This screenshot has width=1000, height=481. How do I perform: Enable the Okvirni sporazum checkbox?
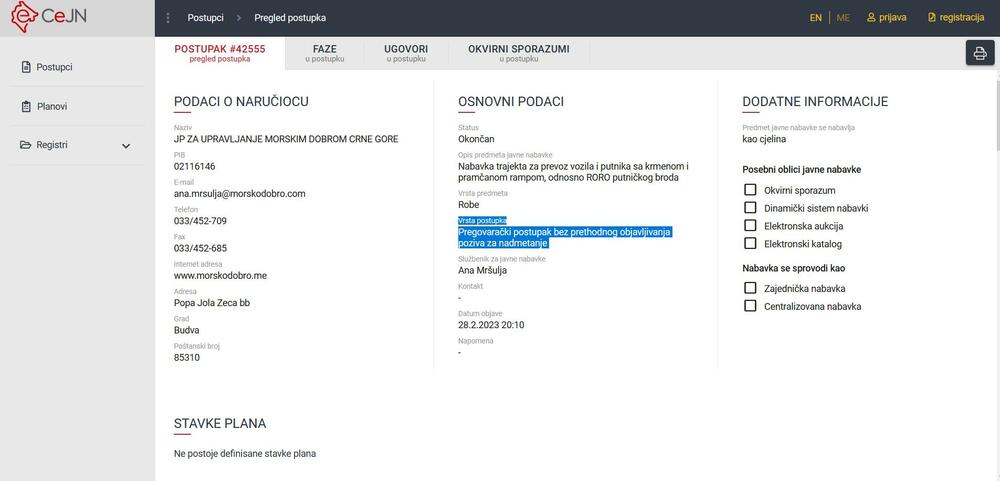750,190
